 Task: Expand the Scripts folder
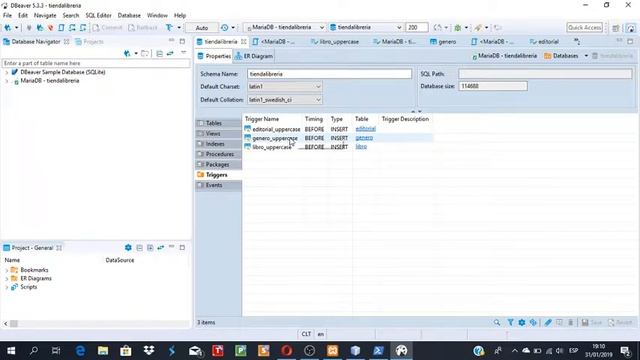click(x=7, y=287)
